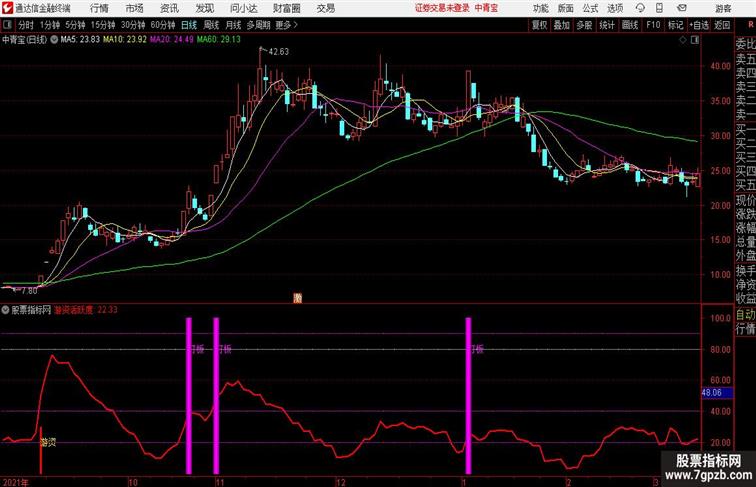Open the 问小达 menu

pyautogui.click(x=243, y=8)
